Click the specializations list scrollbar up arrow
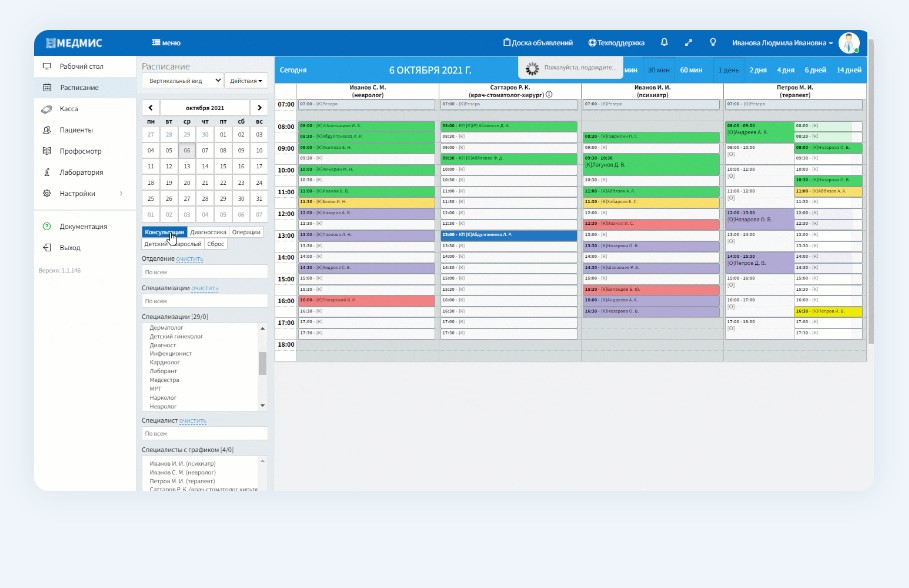The height and width of the screenshot is (588, 909). coord(263,328)
